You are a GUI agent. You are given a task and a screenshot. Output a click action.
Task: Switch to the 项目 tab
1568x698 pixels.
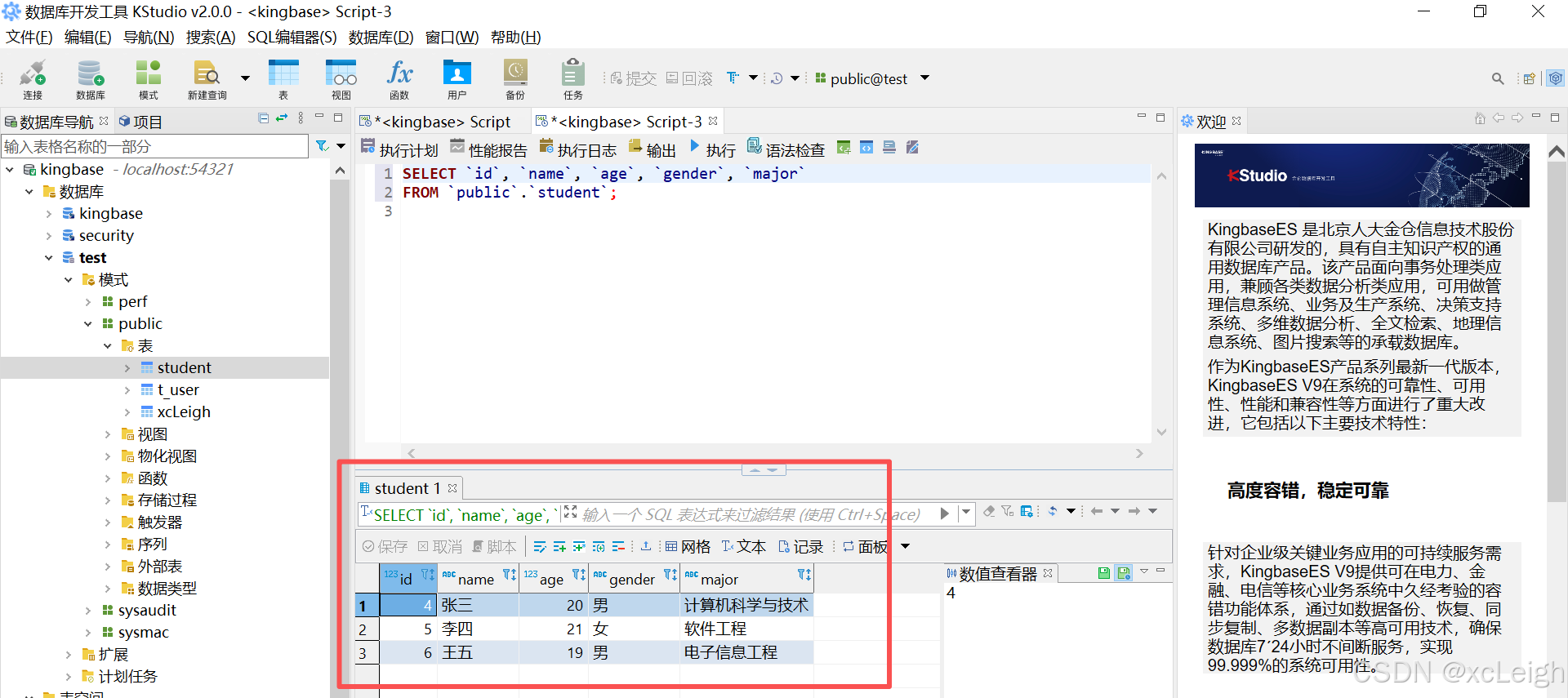(140, 122)
